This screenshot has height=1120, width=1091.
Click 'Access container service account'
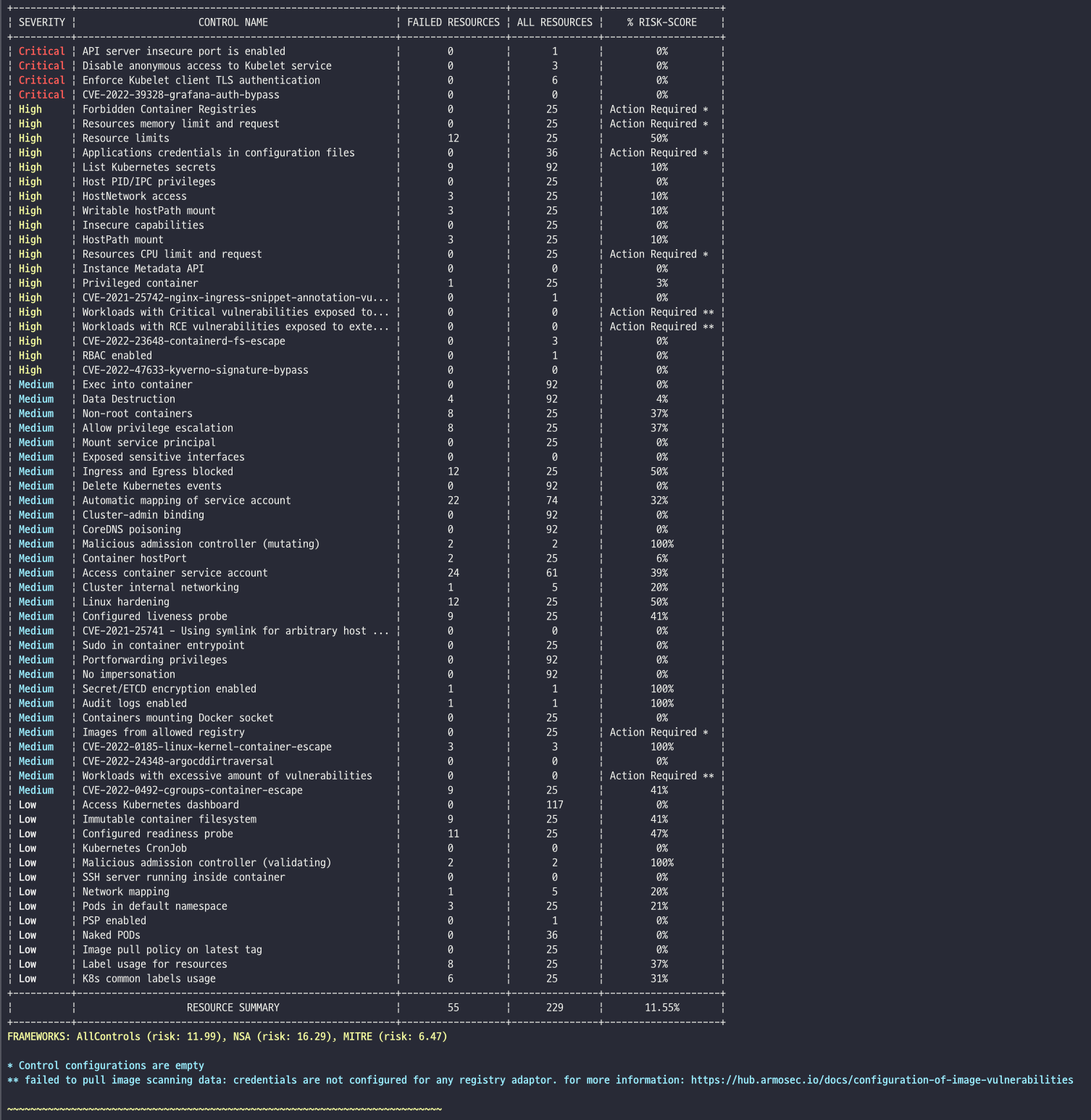pos(175,573)
